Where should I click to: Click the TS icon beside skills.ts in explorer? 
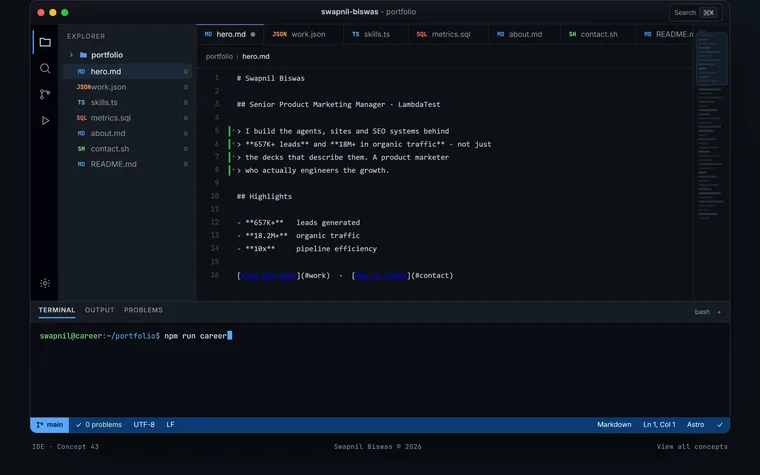[81, 102]
